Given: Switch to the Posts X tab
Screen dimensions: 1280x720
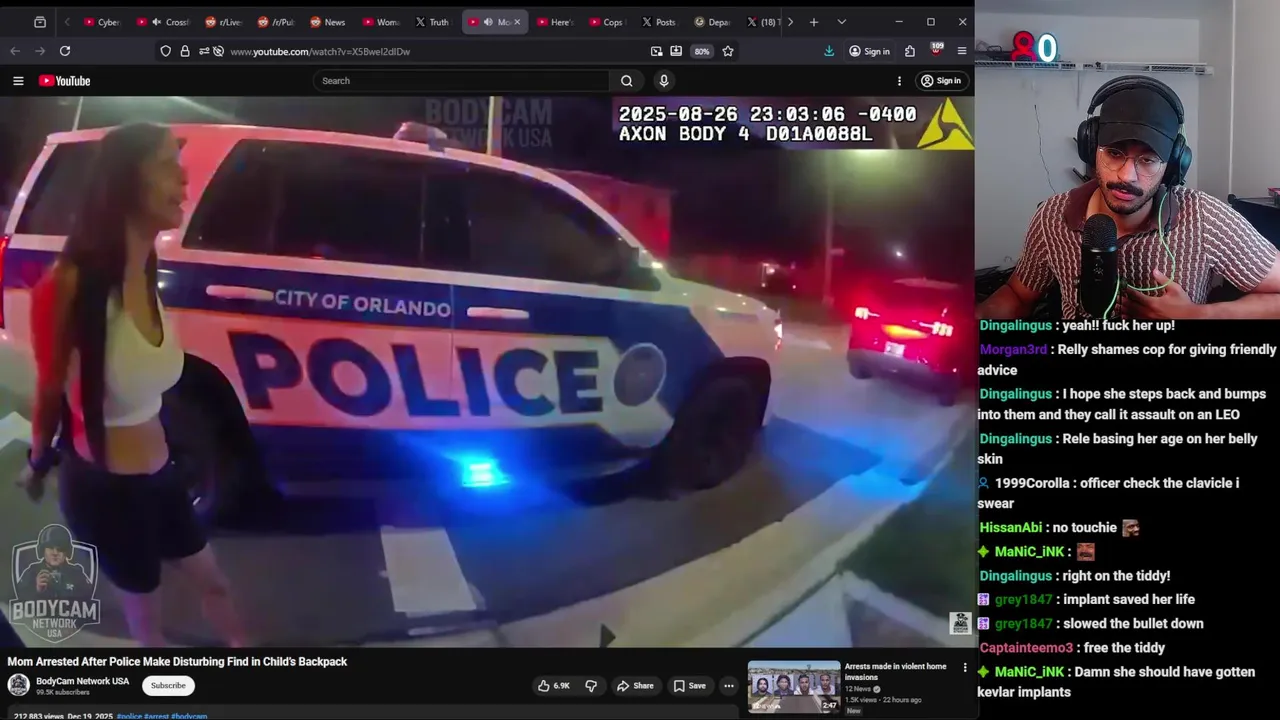Looking at the screenshot, I should coord(658,22).
